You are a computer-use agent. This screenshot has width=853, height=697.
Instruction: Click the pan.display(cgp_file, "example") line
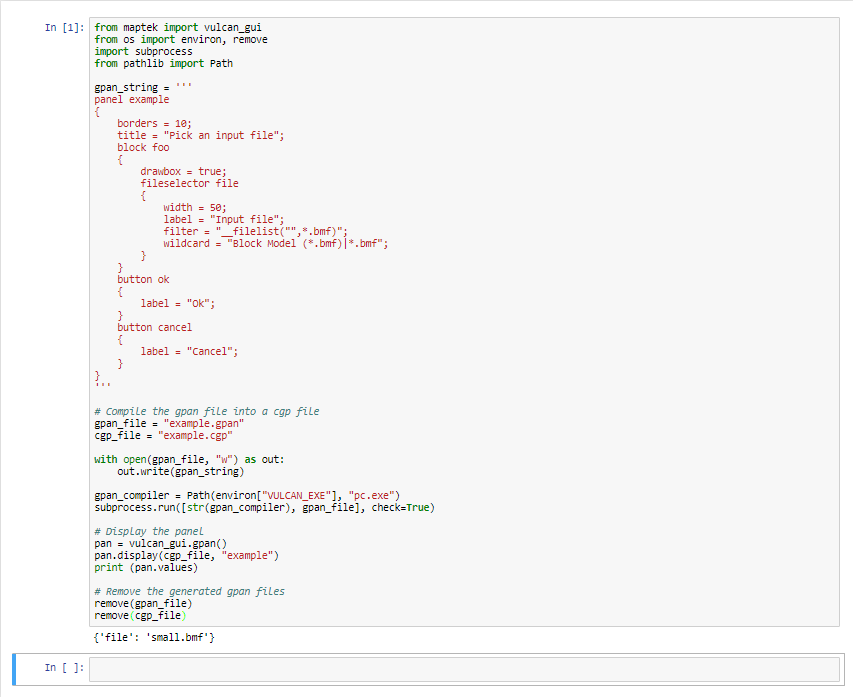click(187, 556)
